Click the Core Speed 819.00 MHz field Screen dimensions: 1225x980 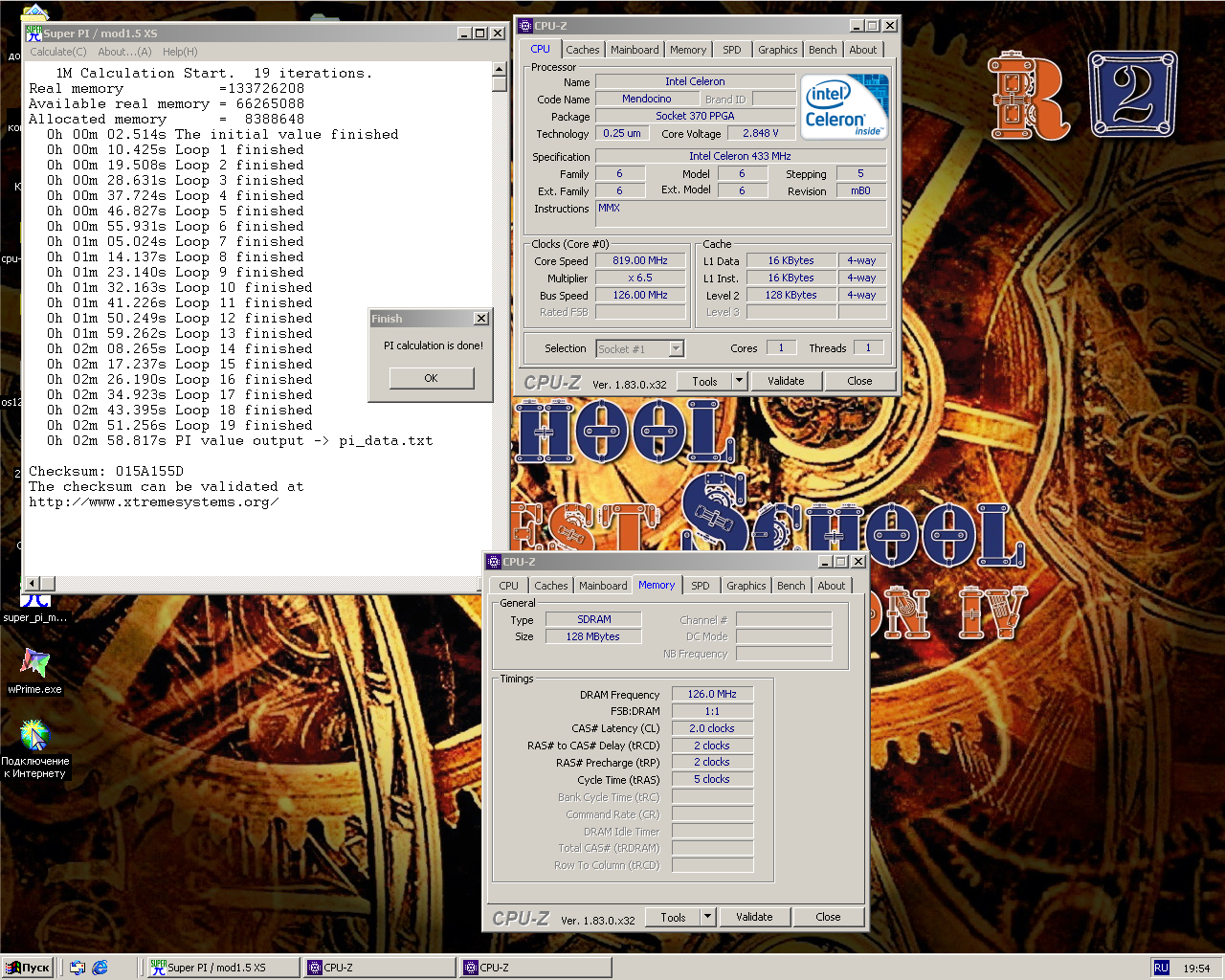click(640, 260)
